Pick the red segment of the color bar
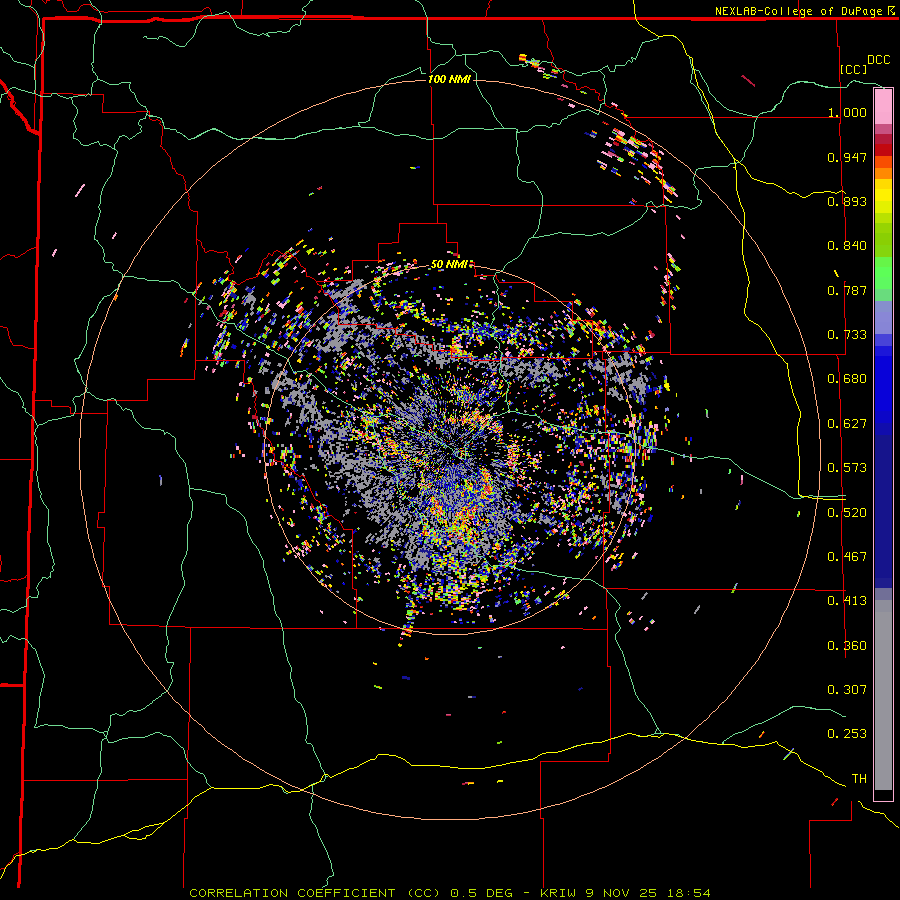900x900 pixels. 883,150
